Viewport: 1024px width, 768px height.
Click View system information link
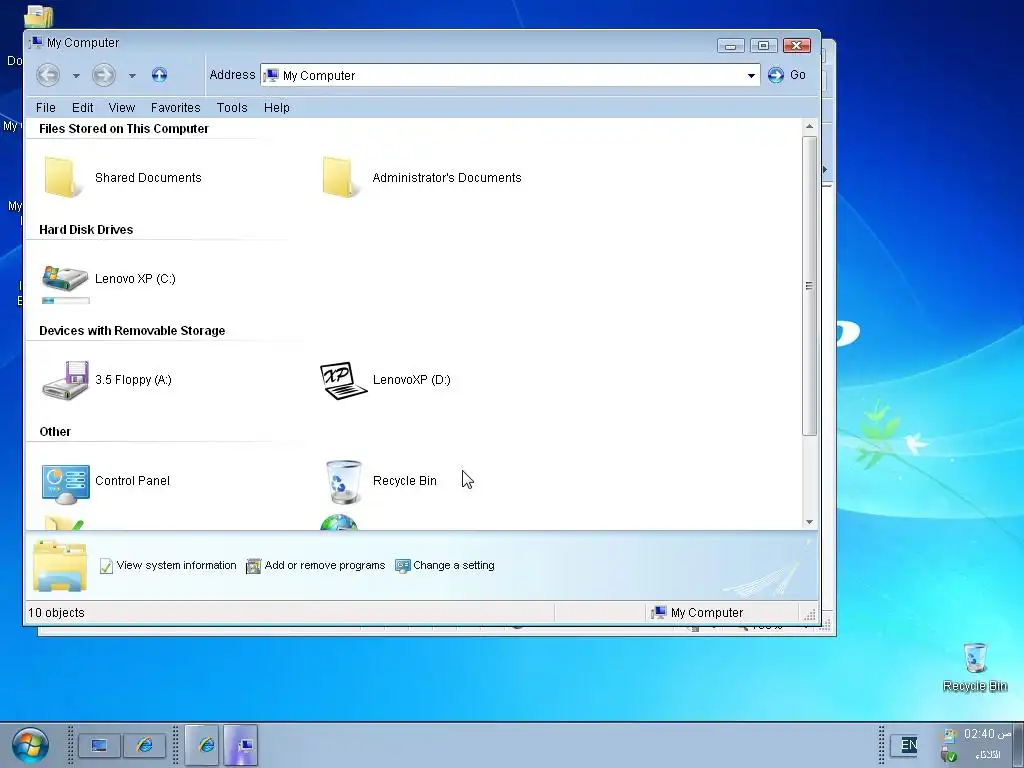176,566
